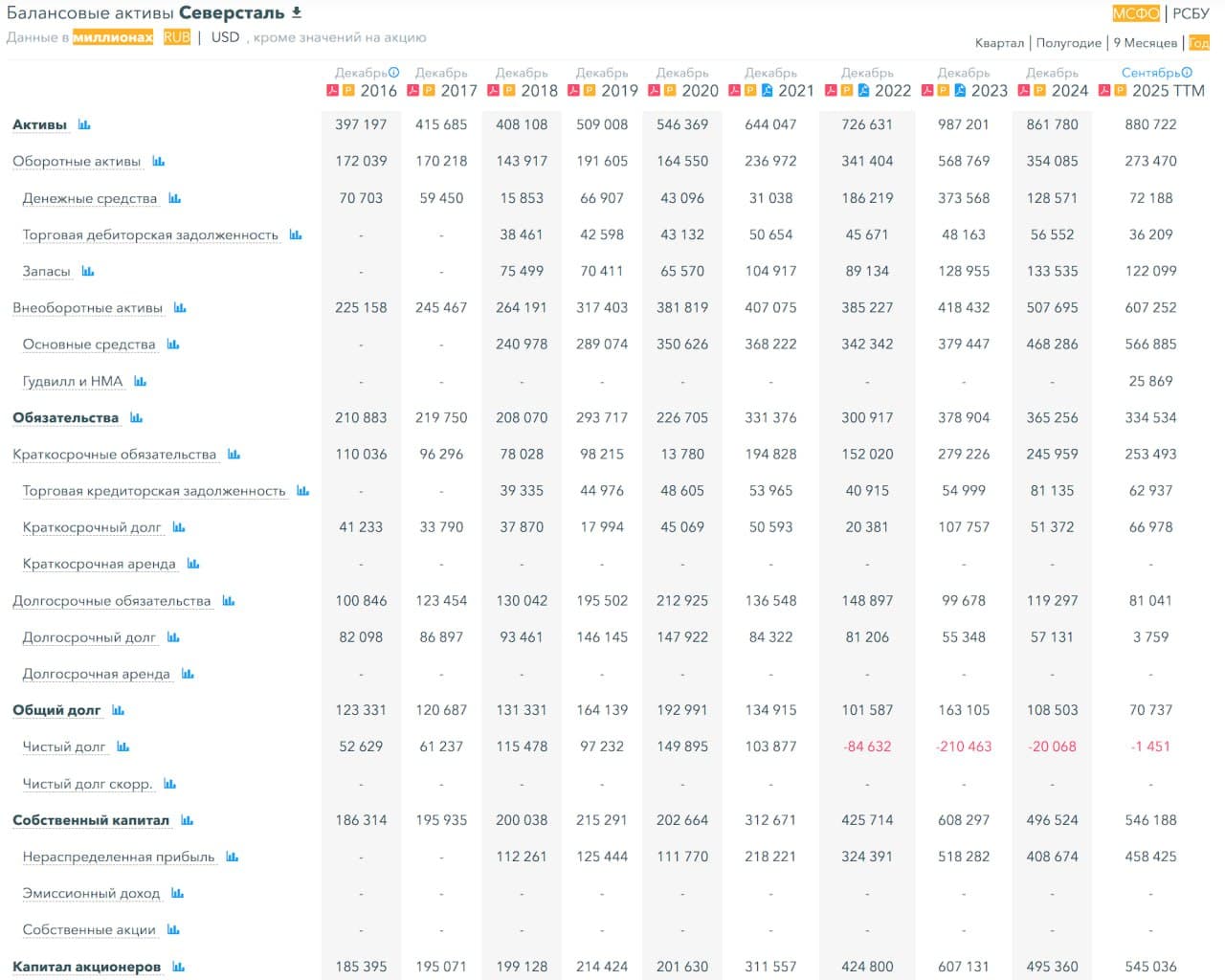
Task: Switch currency to USD
Action: coord(225,37)
